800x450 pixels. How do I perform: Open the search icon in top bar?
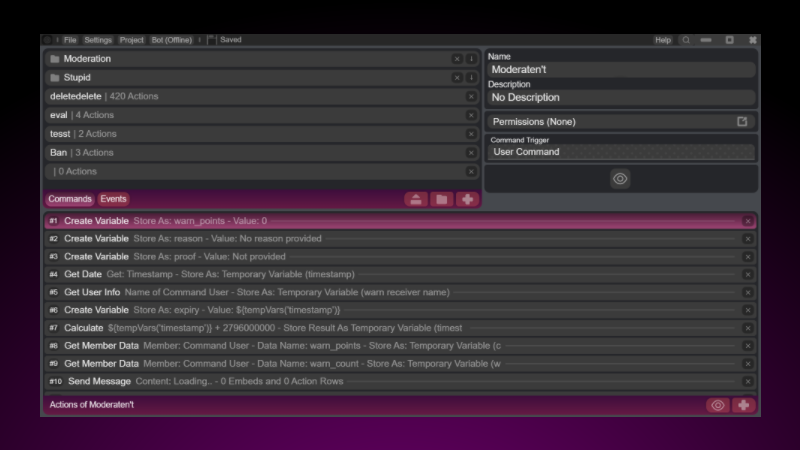(x=686, y=40)
